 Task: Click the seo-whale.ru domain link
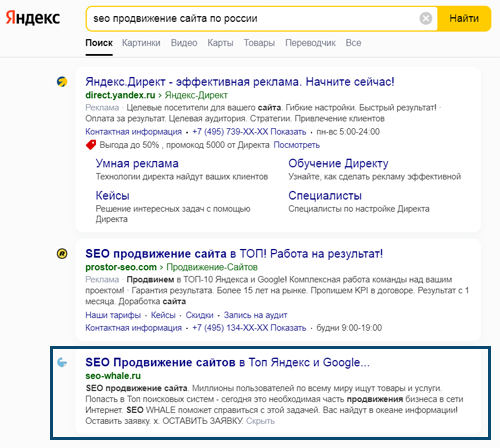coord(113,376)
